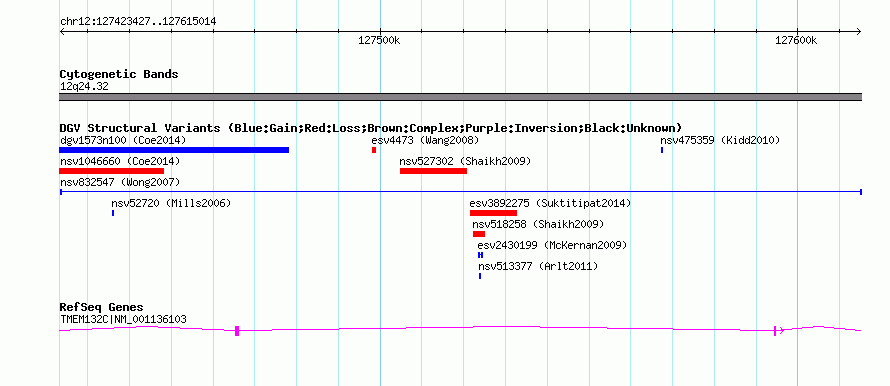Click the RefSeq Genes track title
This screenshot has height=386, width=890.
tap(102, 308)
